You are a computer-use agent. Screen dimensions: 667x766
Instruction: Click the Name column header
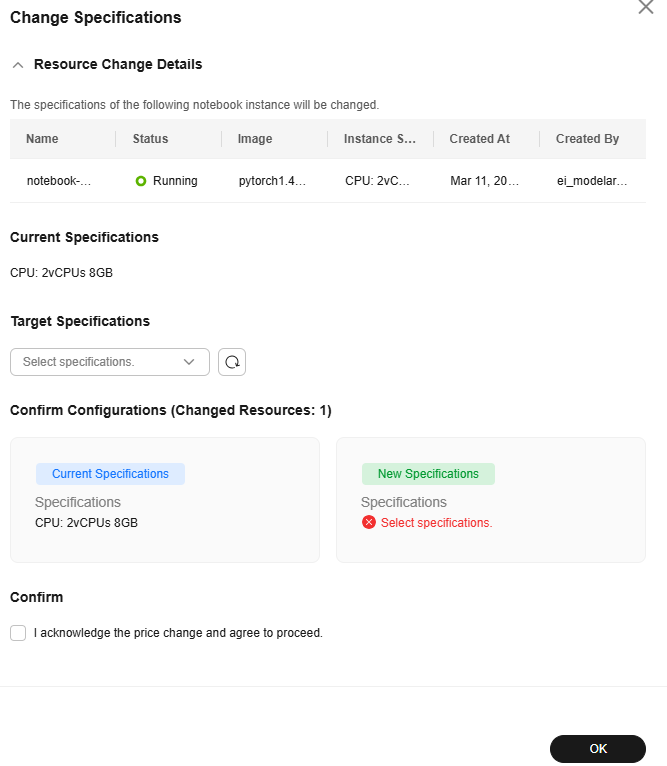pyautogui.click(x=42, y=139)
